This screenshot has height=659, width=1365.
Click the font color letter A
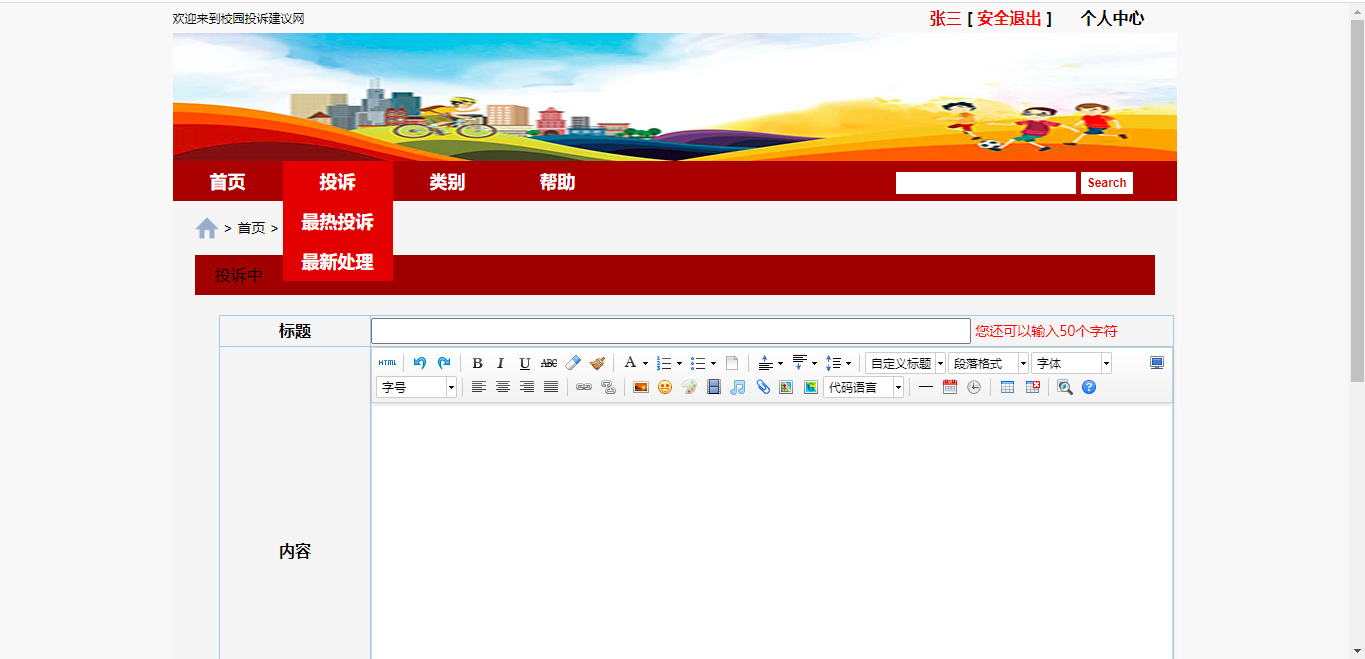tap(630, 363)
